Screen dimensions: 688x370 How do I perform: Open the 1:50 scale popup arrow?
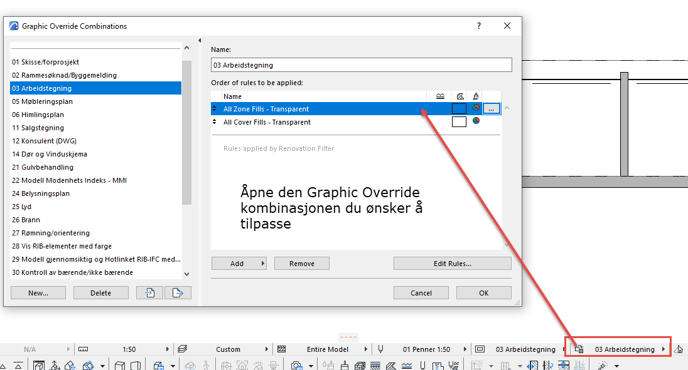167,349
